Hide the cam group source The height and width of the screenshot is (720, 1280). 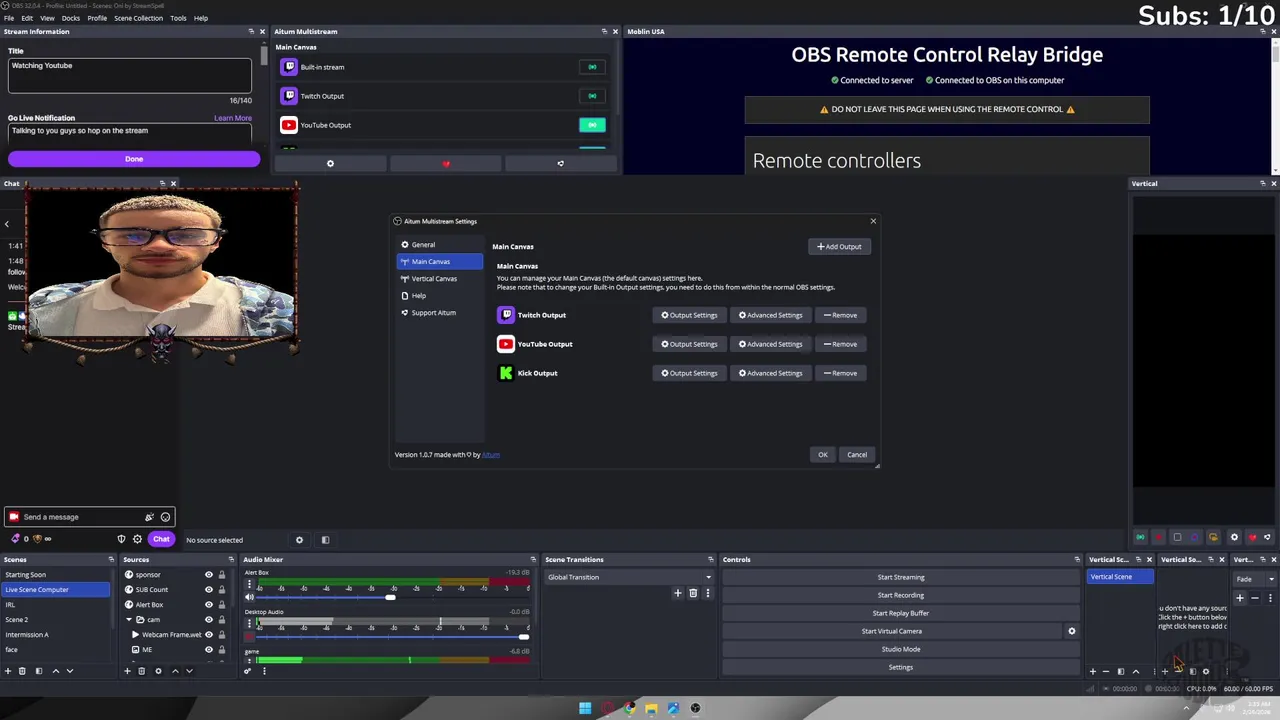[x=209, y=620]
